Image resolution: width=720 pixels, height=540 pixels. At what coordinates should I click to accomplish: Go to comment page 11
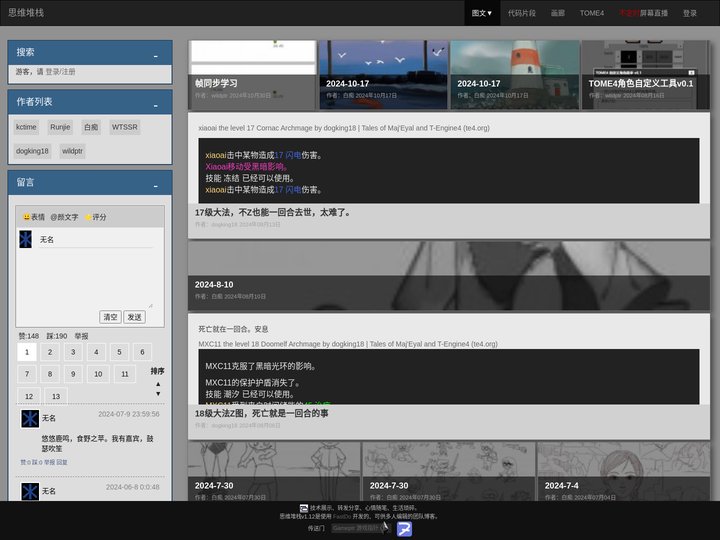click(125, 374)
